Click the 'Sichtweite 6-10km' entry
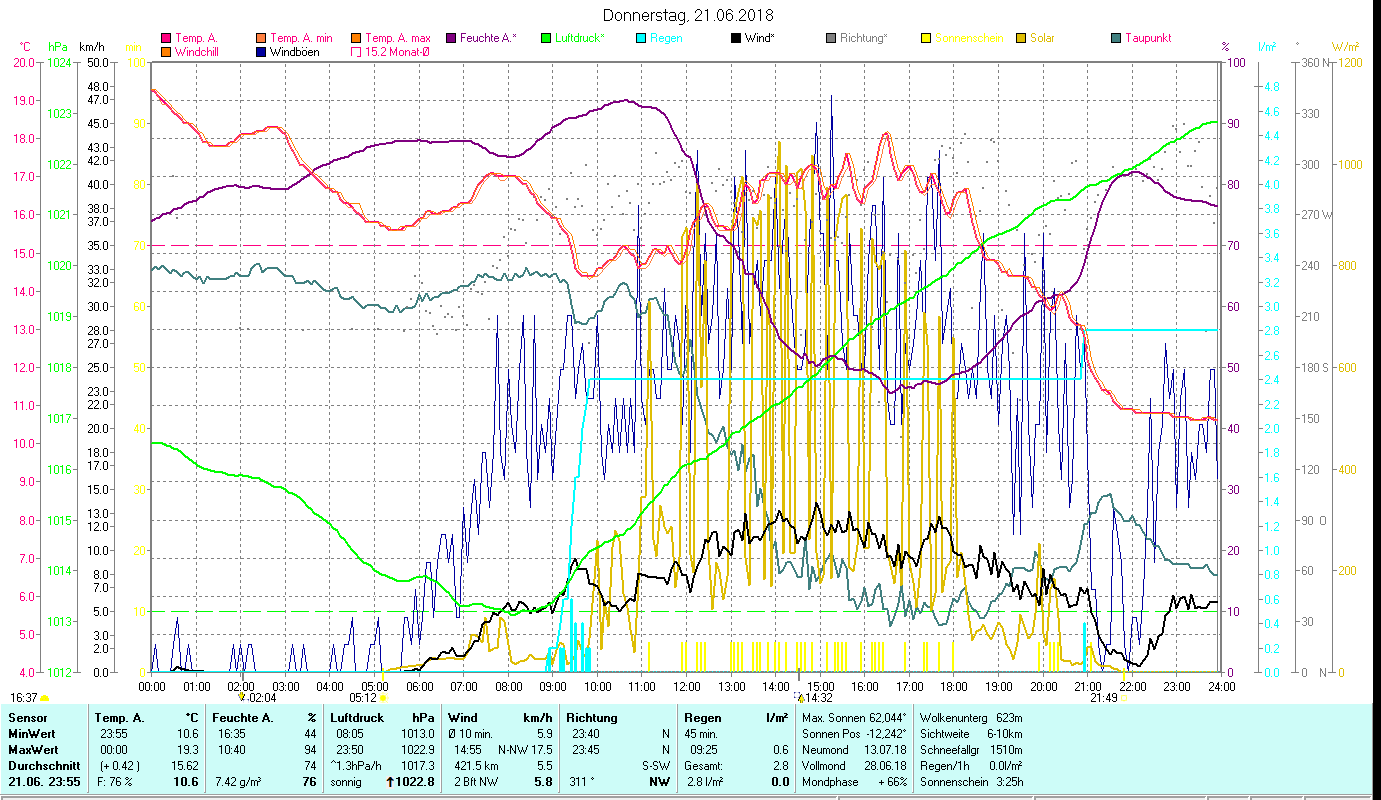This screenshot has width=1381, height=800. [971, 734]
